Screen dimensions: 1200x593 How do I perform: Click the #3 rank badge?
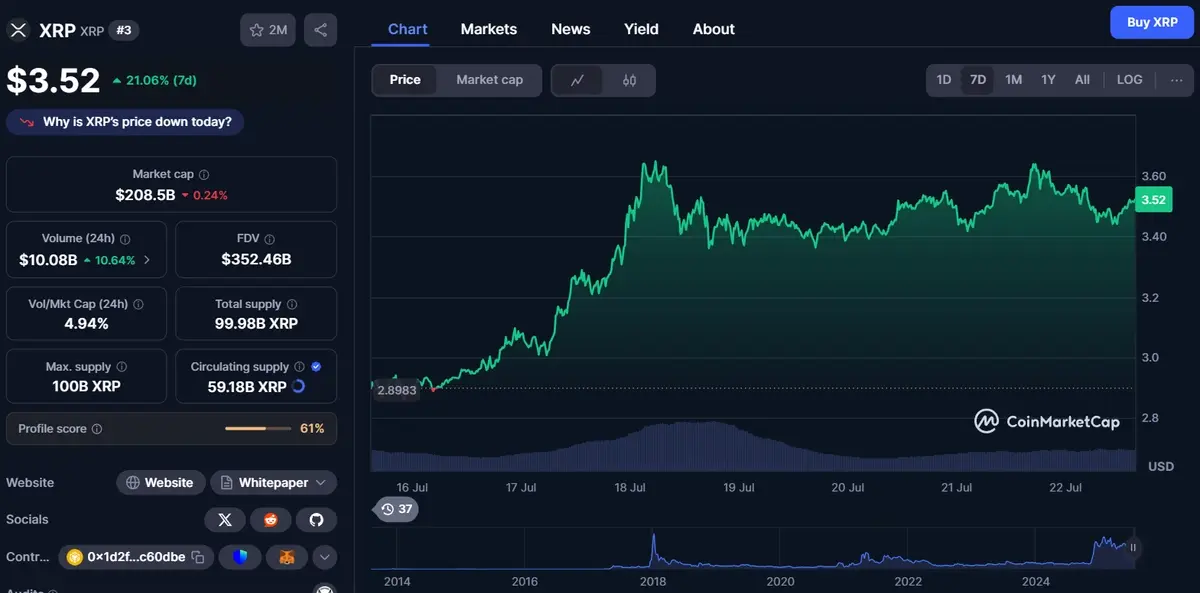click(124, 30)
